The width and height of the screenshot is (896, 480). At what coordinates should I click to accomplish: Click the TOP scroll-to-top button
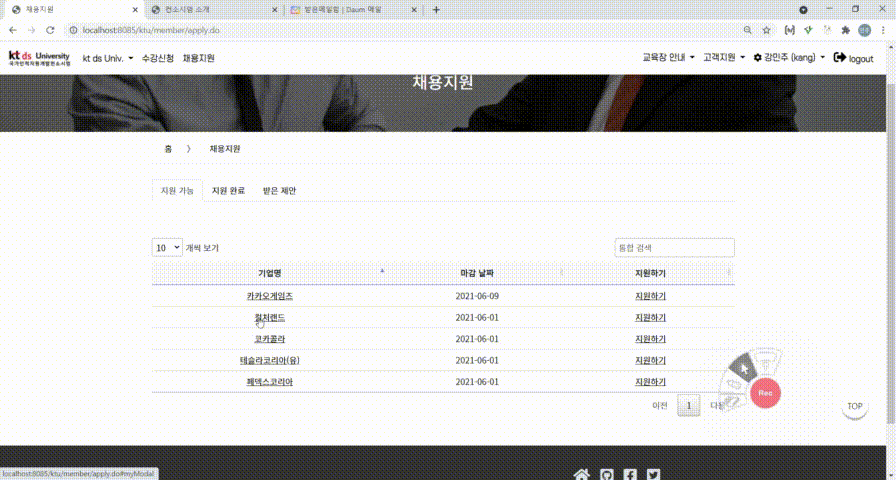click(854, 406)
